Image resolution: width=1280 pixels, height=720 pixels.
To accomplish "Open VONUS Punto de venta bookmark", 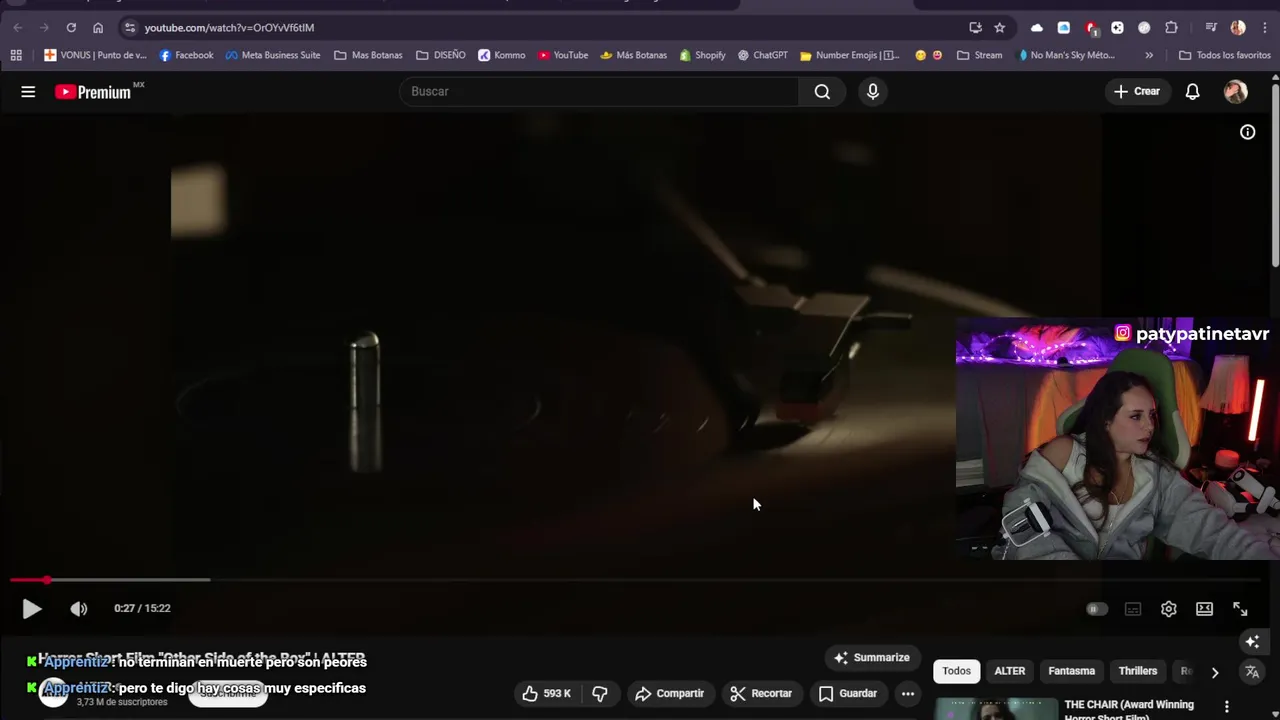I will click(x=95, y=55).
